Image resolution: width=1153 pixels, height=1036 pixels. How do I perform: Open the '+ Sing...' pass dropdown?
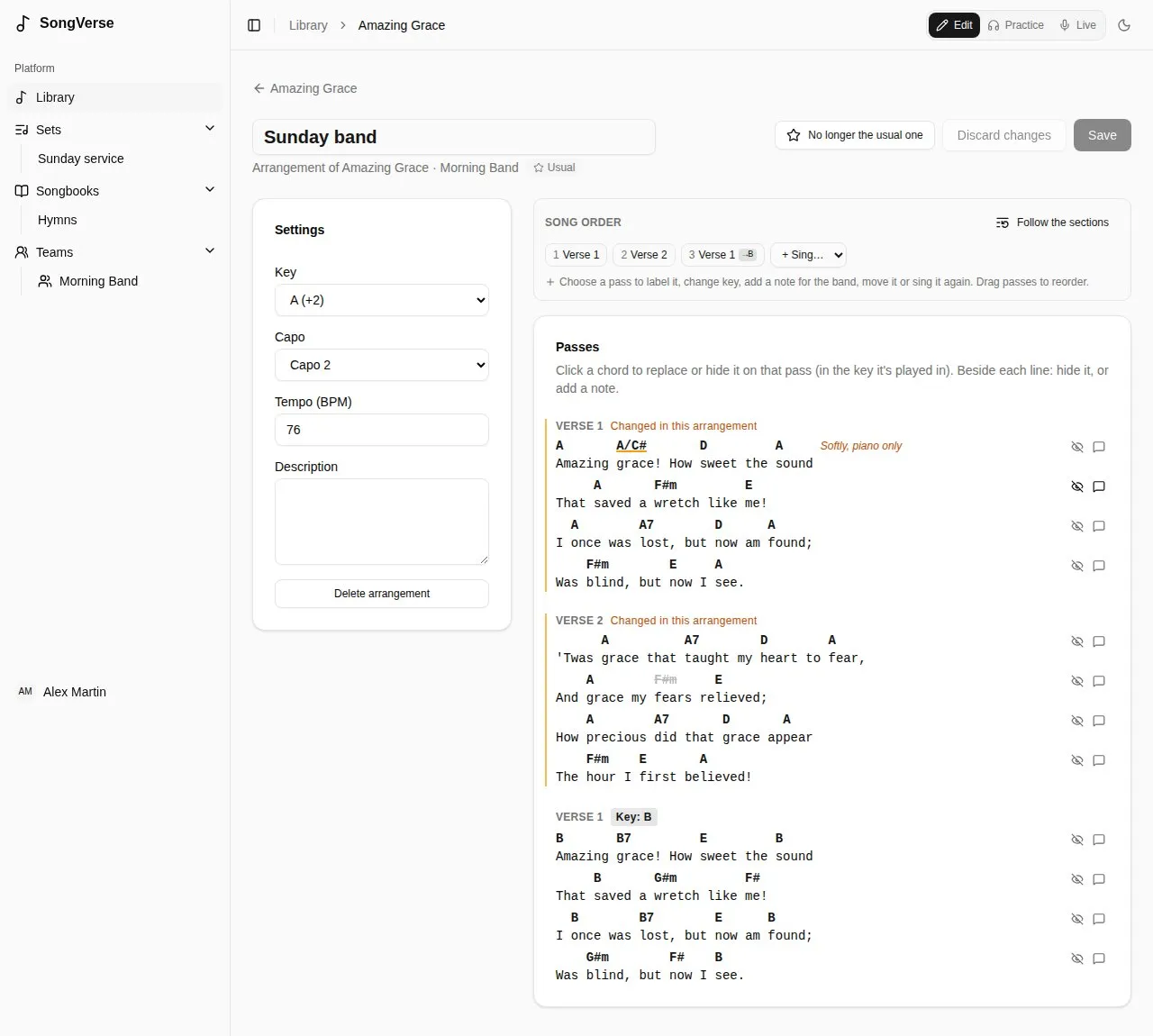click(x=808, y=255)
